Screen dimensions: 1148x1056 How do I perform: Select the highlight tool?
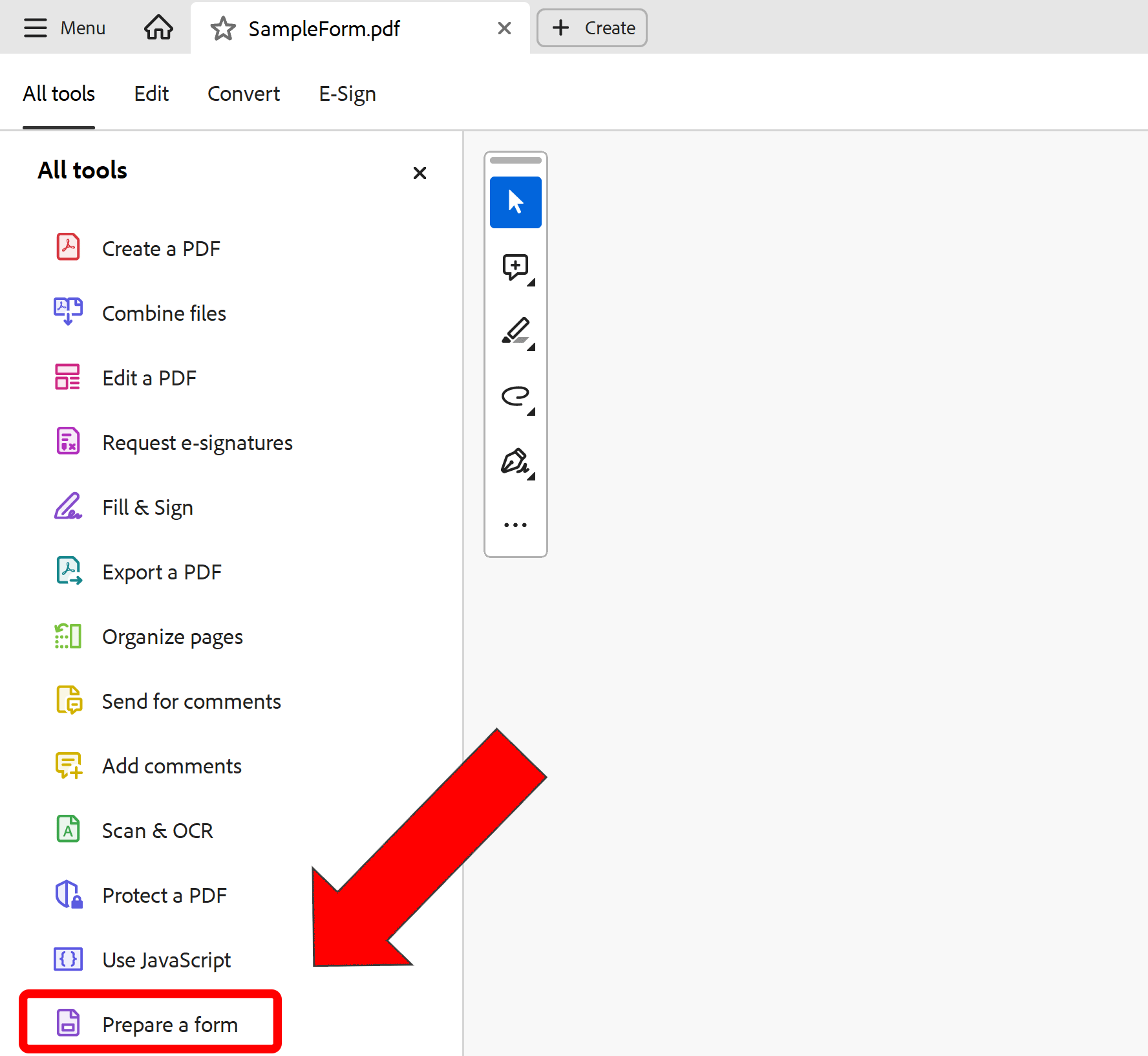pos(515,332)
